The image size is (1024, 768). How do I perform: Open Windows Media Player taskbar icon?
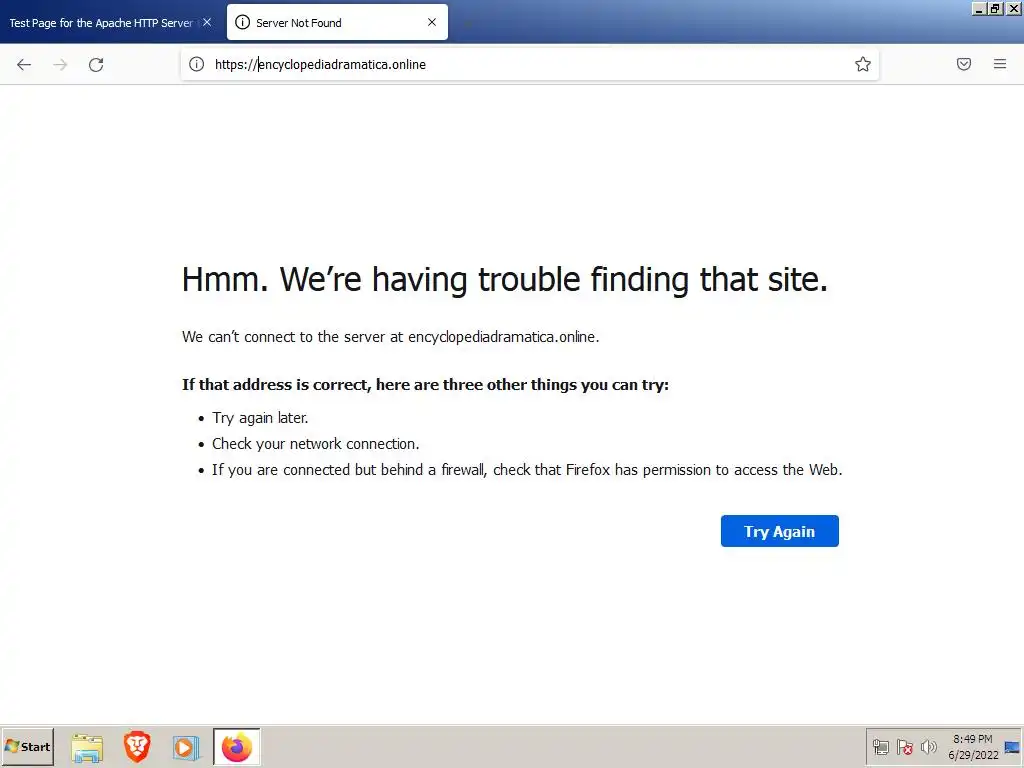(186, 747)
